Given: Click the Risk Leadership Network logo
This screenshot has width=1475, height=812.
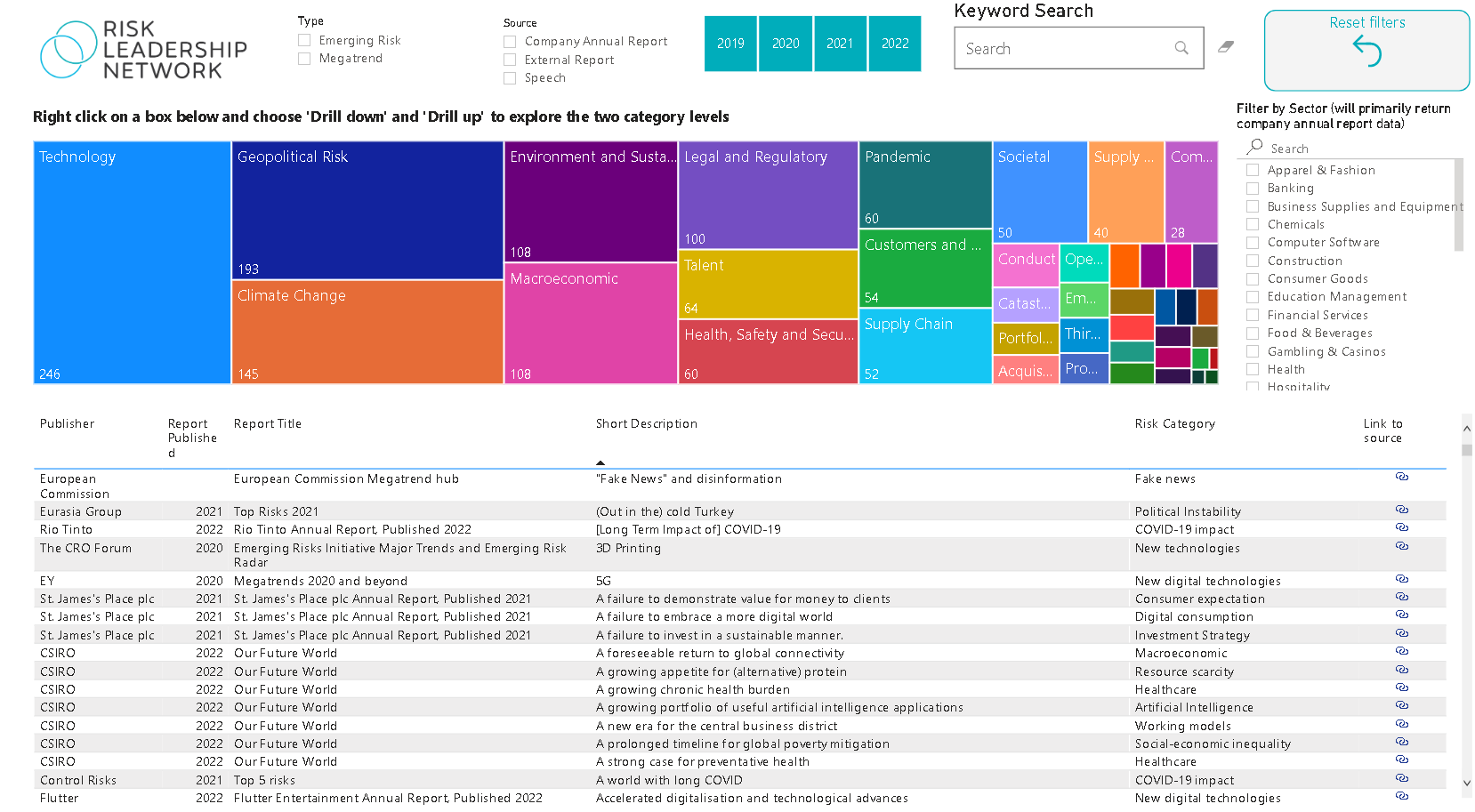Looking at the screenshot, I should click(x=142, y=49).
